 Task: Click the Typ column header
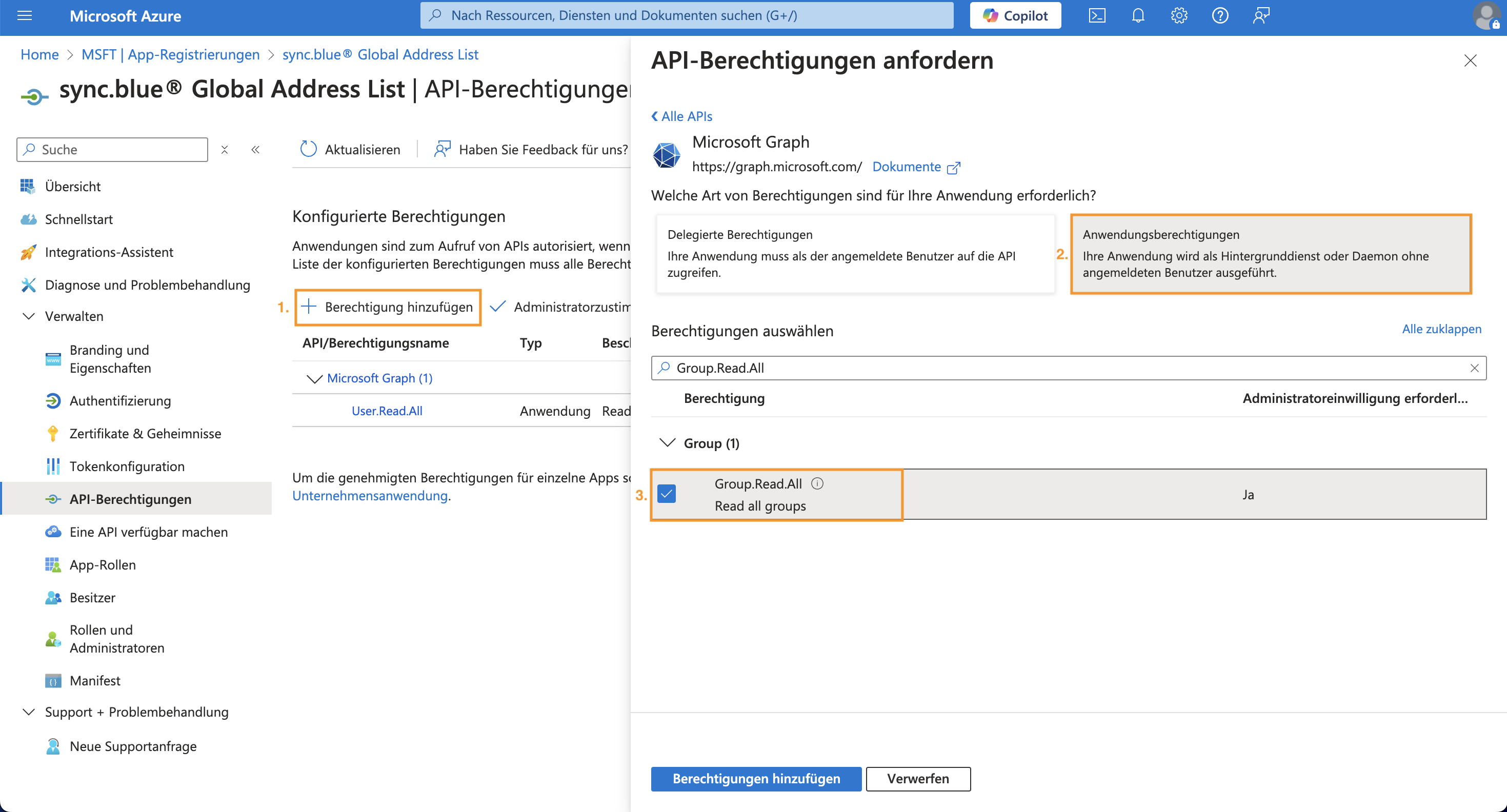[531, 343]
